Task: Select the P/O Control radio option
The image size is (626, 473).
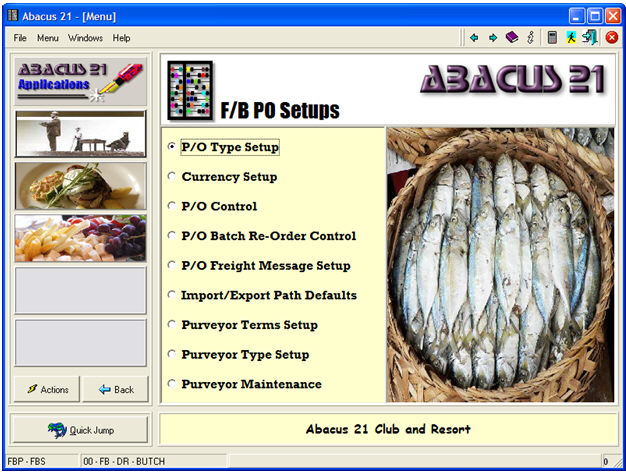Action: [x=171, y=207]
